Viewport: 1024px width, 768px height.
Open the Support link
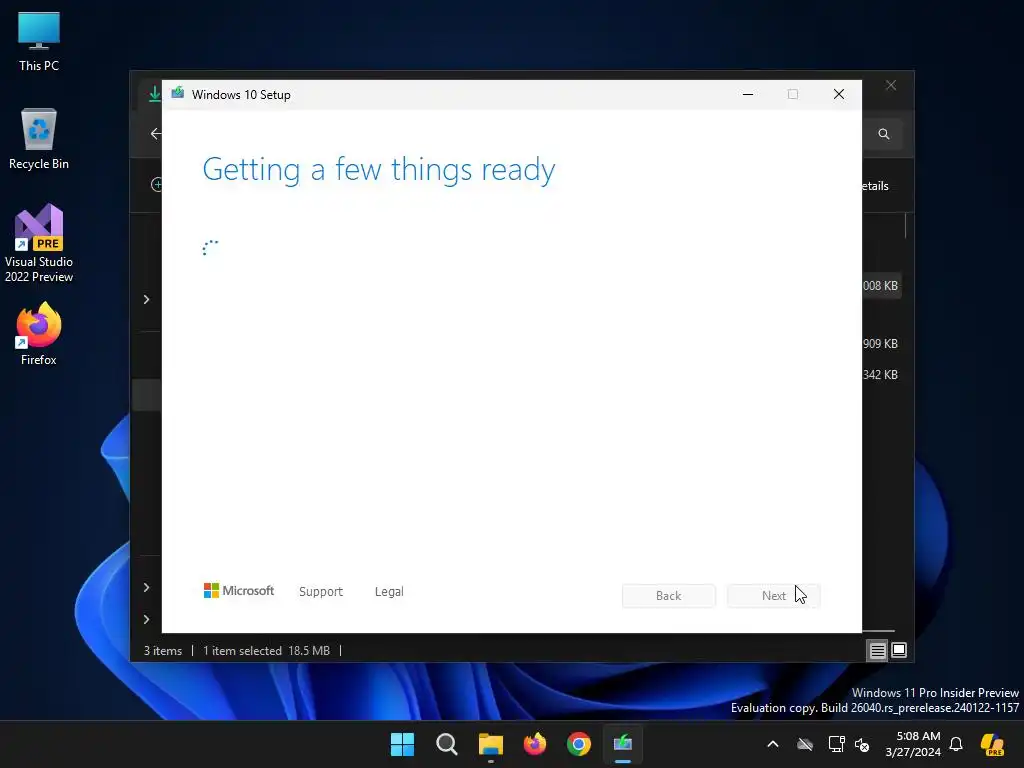pyautogui.click(x=321, y=592)
